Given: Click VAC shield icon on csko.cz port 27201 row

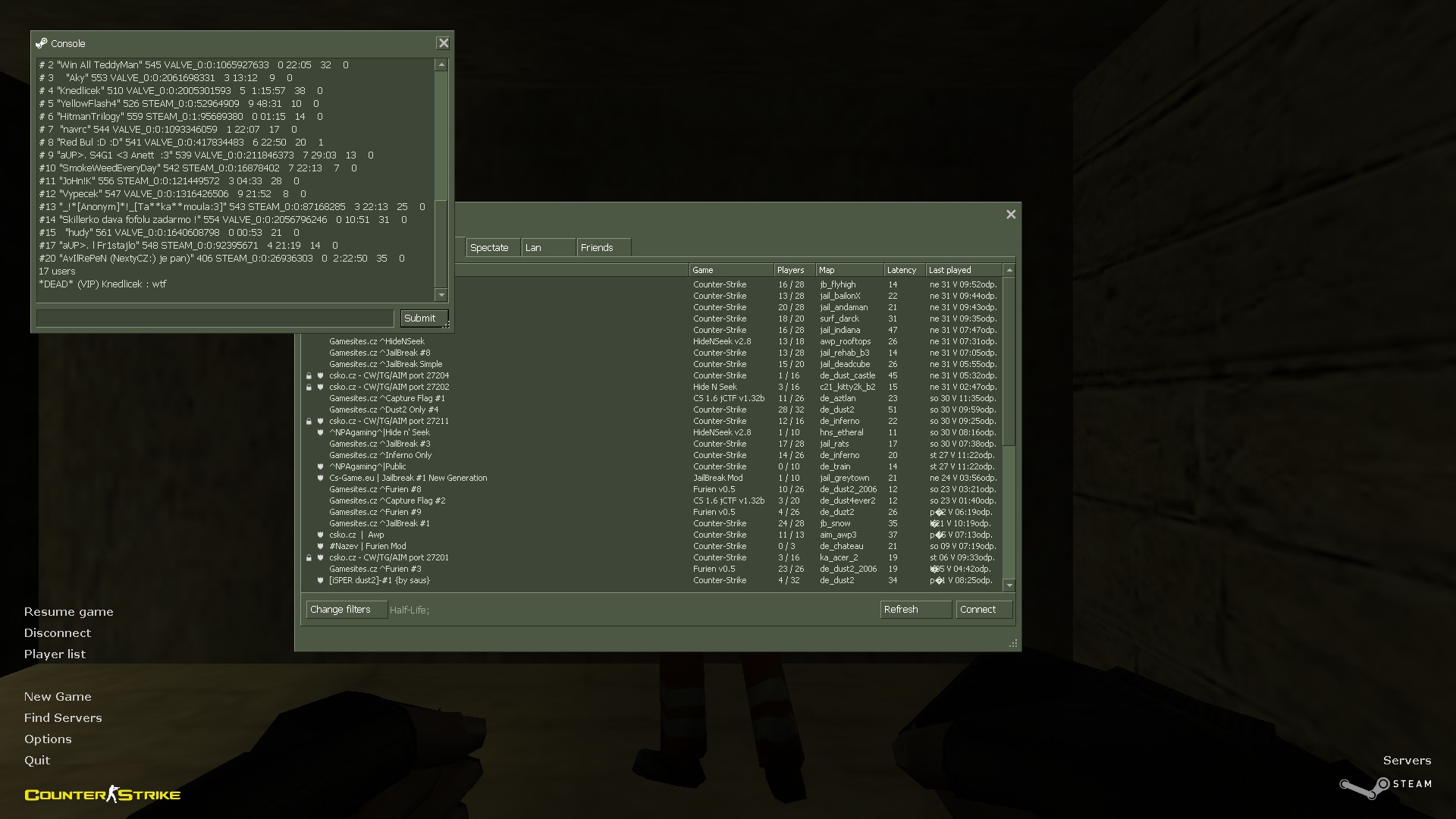Looking at the screenshot, I should [x=320, y=558].
